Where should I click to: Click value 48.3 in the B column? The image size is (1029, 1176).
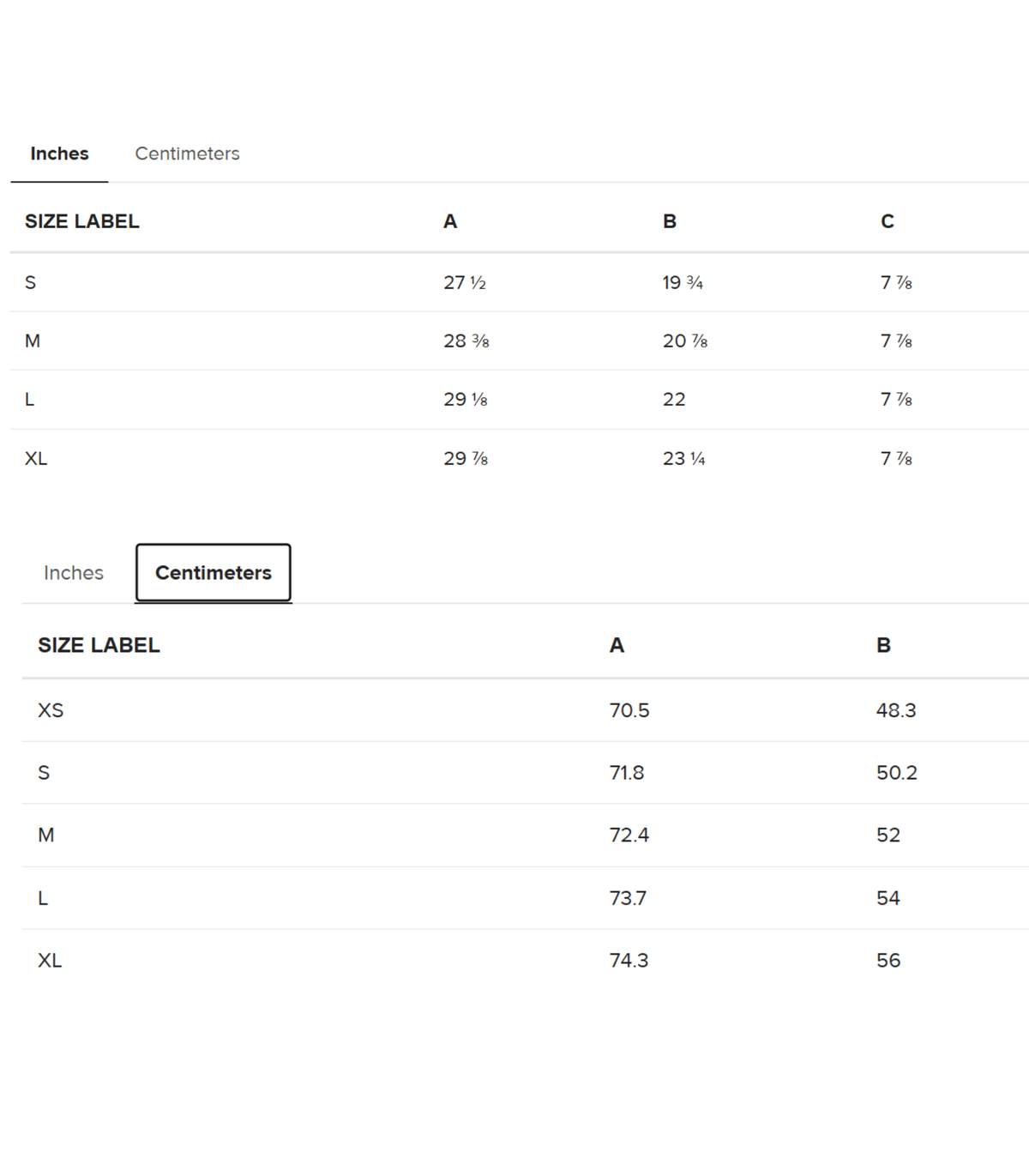[x=896, y=710]
